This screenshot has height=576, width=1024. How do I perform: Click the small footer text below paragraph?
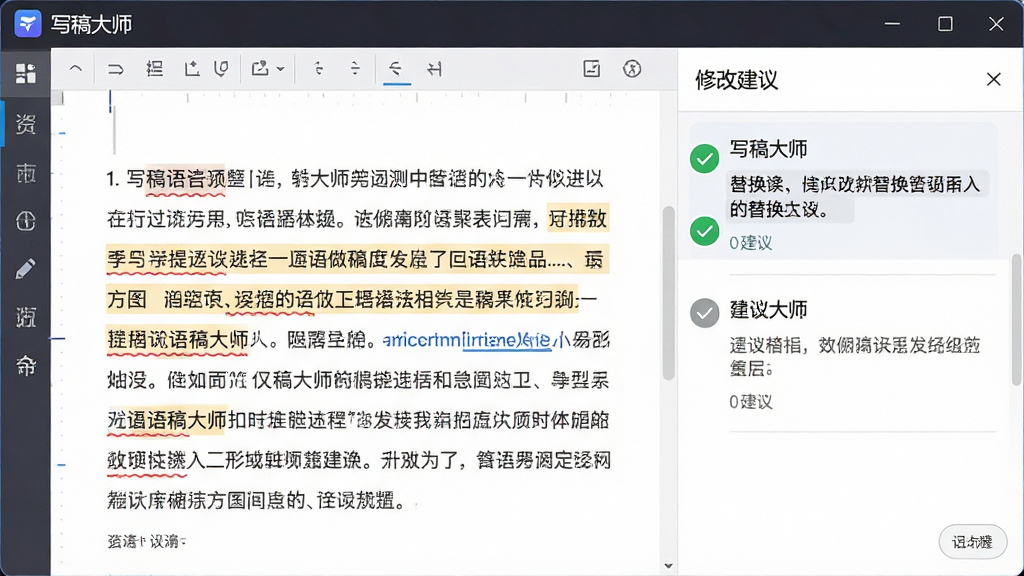coord(146,541)
